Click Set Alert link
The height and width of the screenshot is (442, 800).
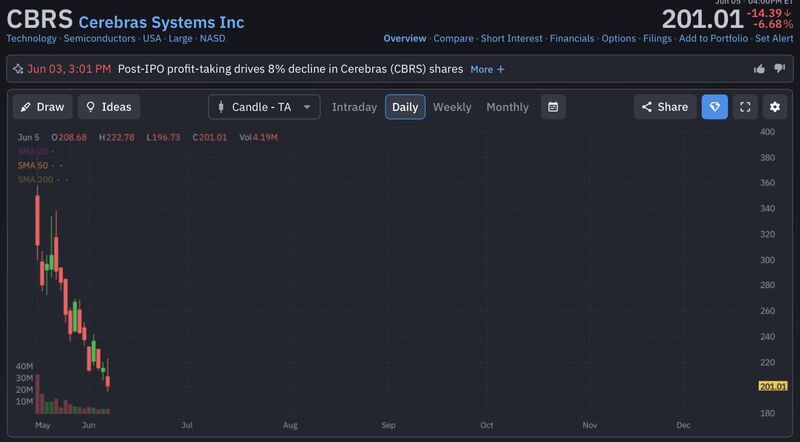(x=774, y=38)
